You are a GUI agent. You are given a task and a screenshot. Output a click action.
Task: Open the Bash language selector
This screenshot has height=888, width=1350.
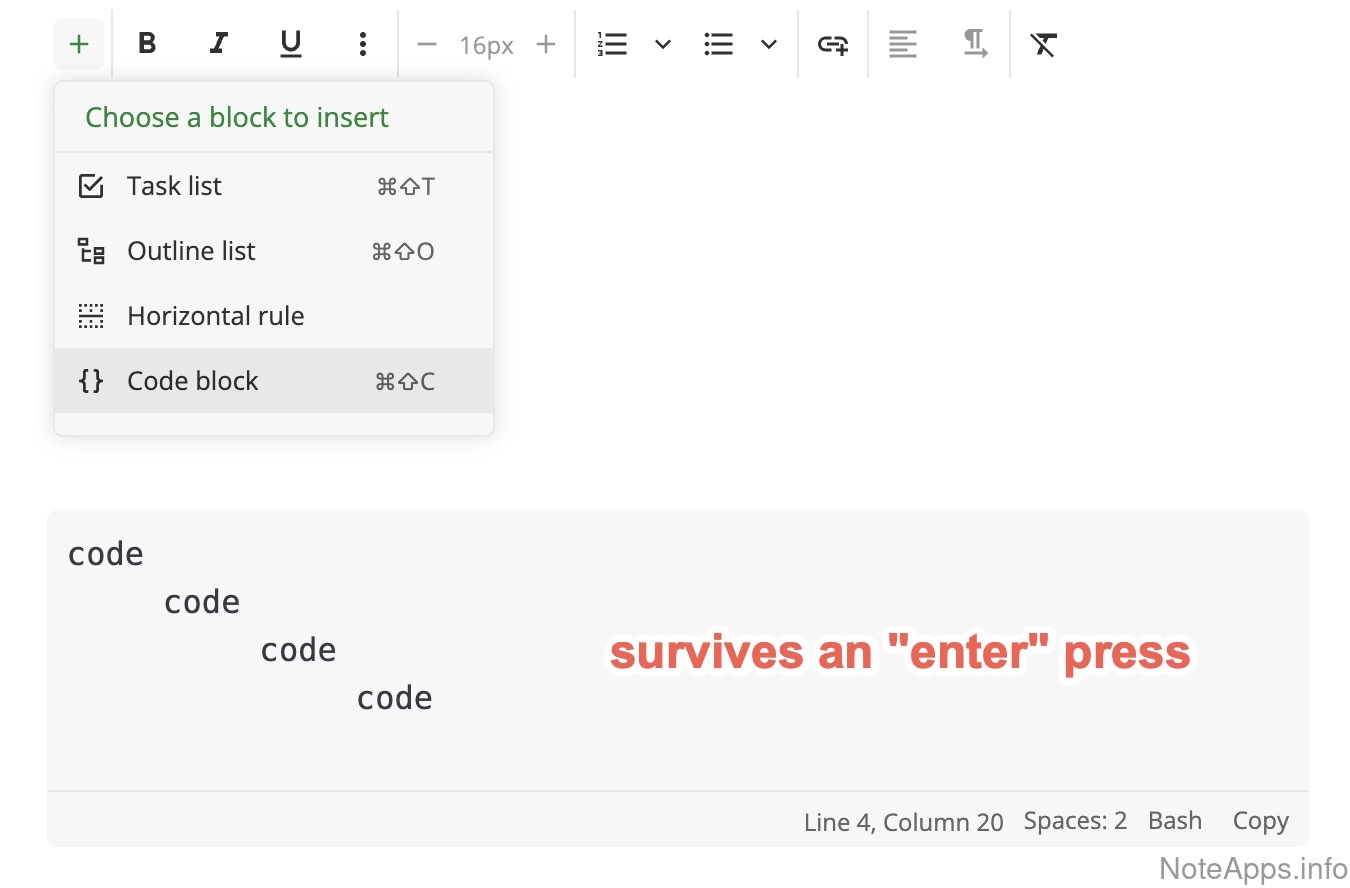click(x=1175, y=821)
